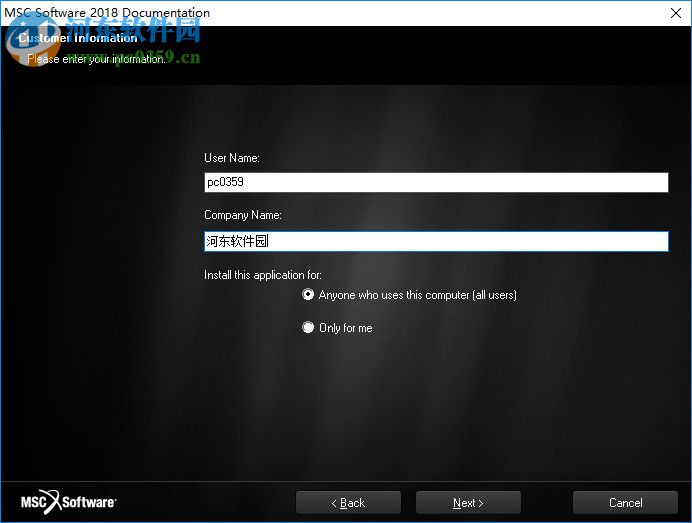Image resolution: width=692 pixels, height=523 pixels.
Task: Click the 'User Name:' label
Action: pyautogui.click(x=232, y=158)
